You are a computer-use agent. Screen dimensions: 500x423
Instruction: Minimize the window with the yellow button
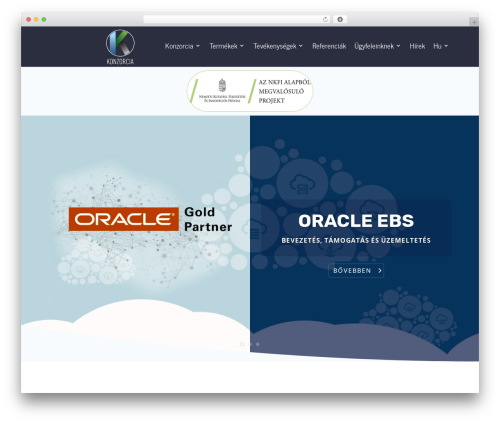36,20
